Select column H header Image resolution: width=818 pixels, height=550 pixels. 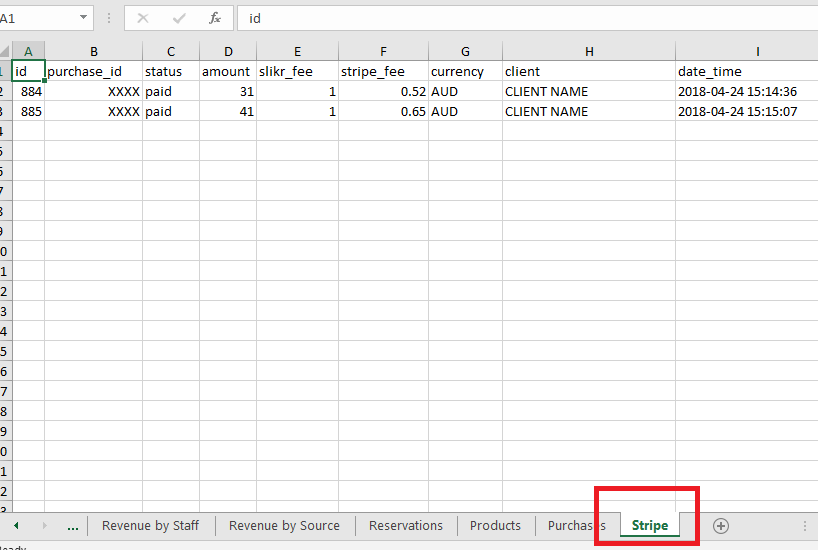(588, 52)
